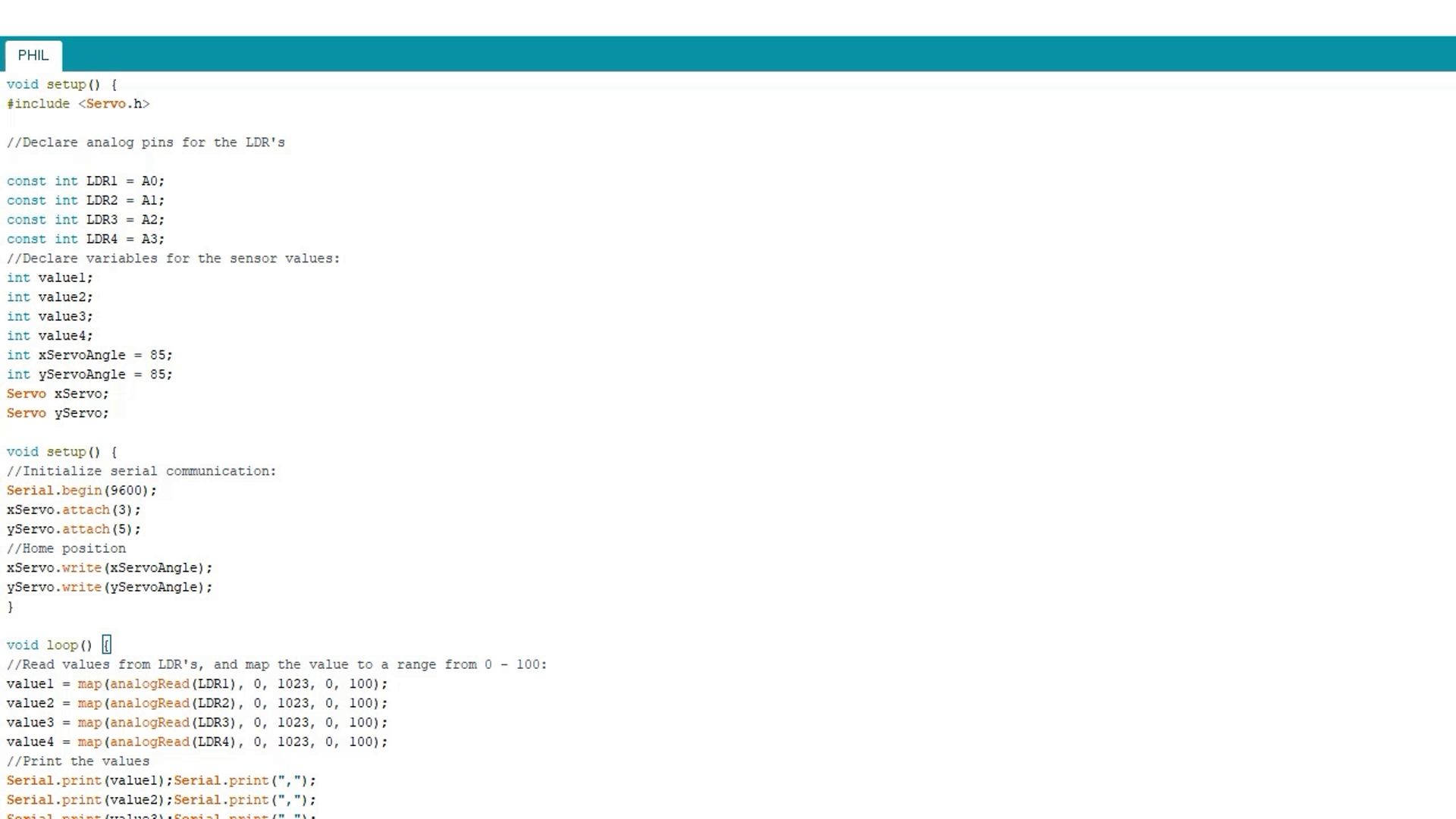1456x819 pixels.
Task: Click the value2 map analogRead line
Action: (x=197, y=703)
